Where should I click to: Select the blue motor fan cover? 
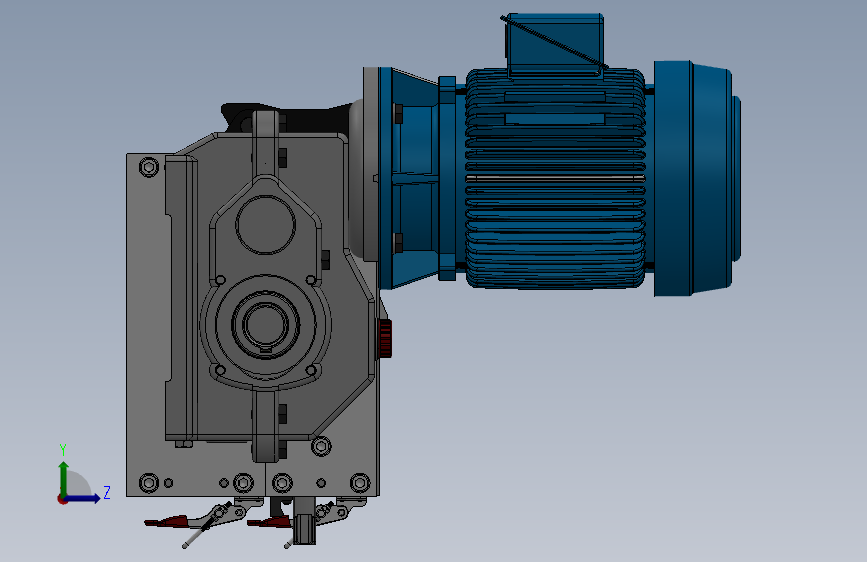click(x=697, y=178)
